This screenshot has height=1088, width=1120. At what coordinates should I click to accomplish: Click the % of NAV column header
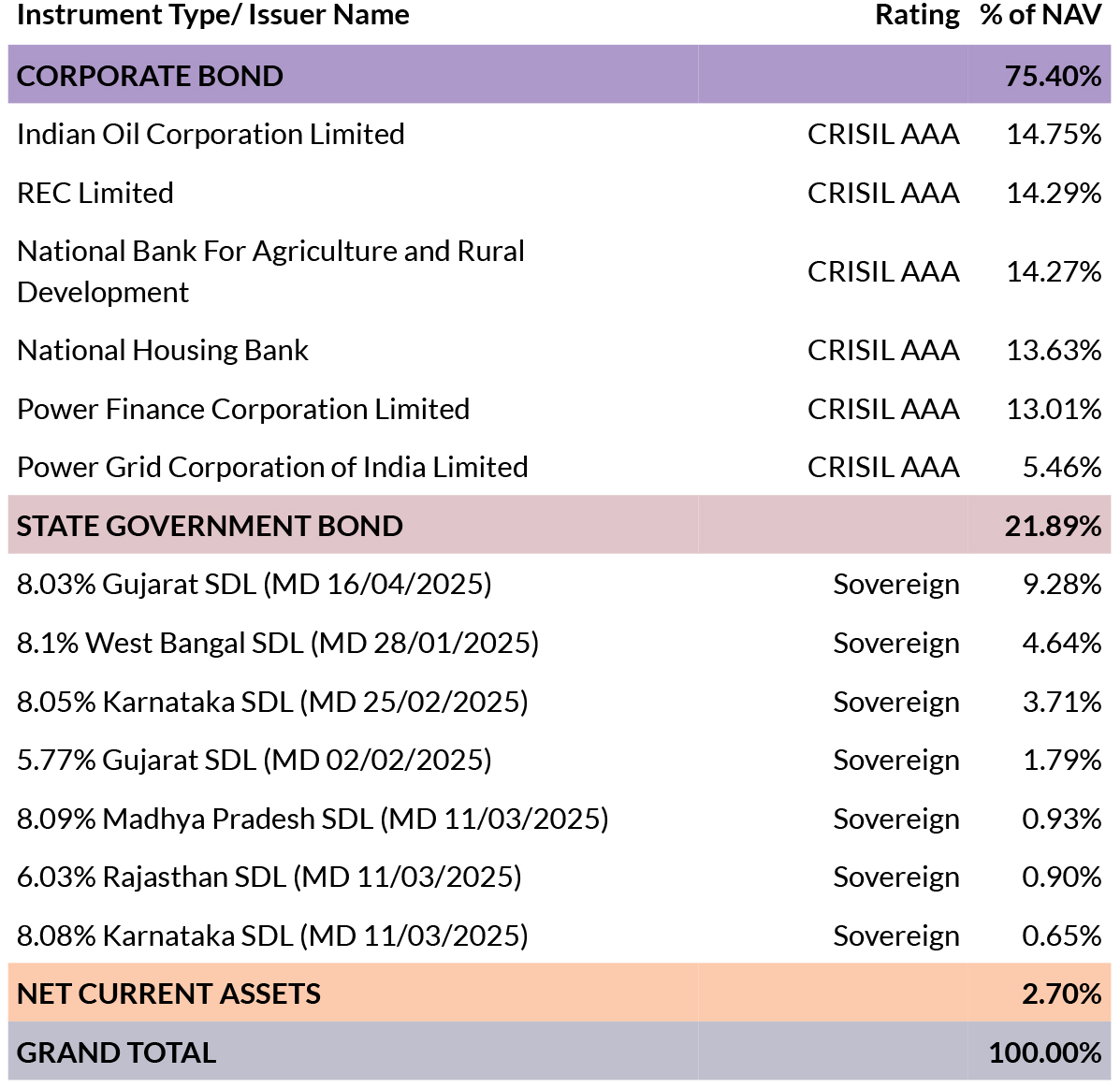coord(1040,14)
